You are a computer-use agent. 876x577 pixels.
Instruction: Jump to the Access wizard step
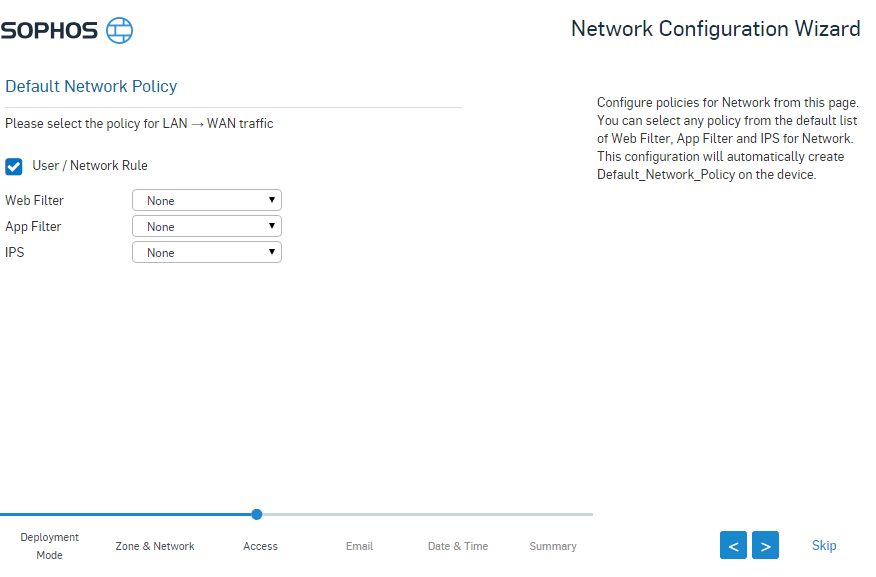tap(260, 546)
